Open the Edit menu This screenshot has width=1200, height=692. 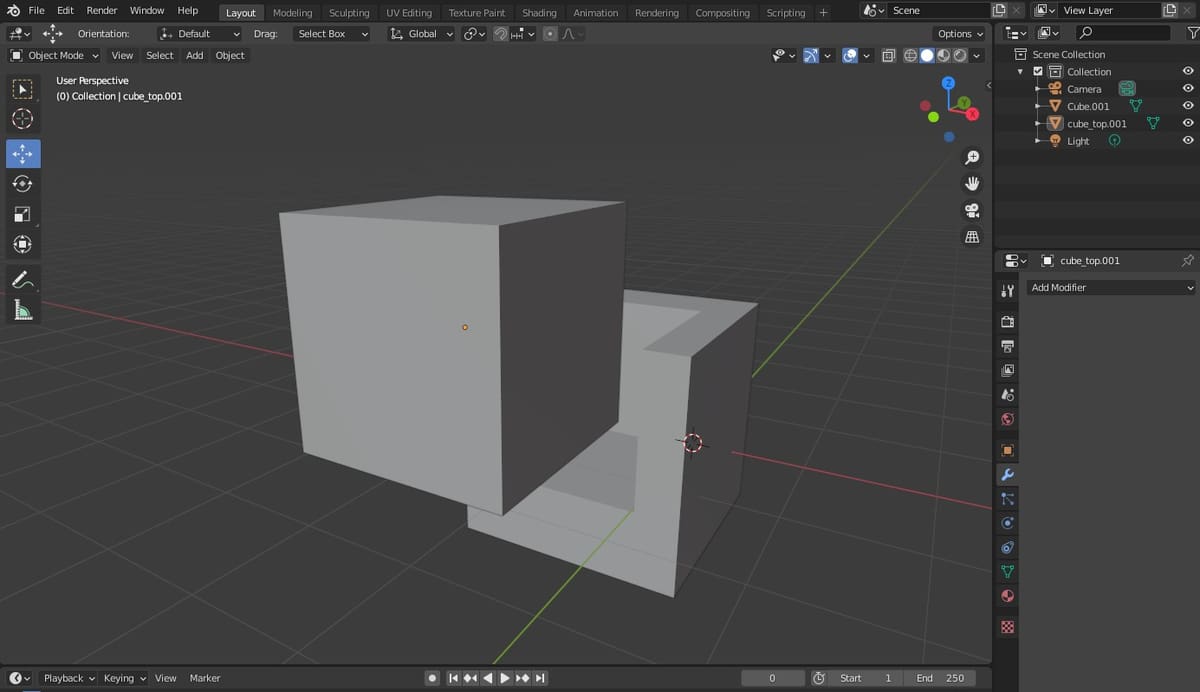[65, 10]
